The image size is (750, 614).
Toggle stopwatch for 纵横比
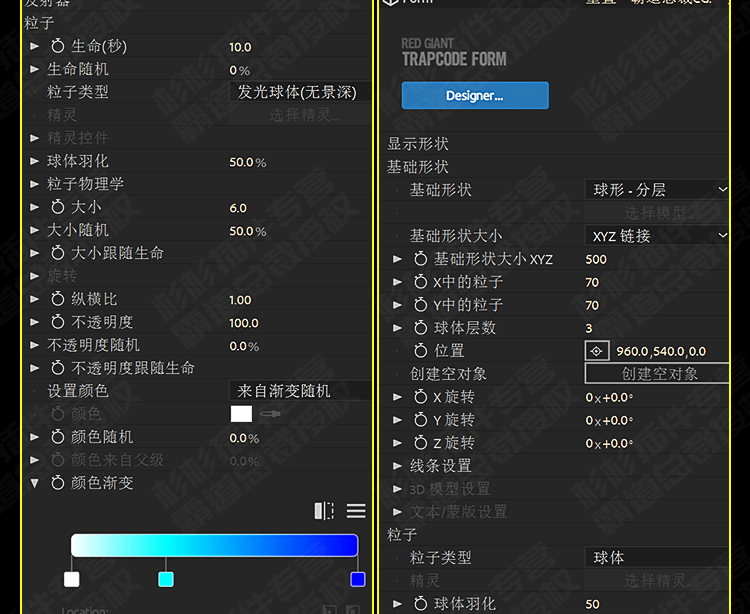point(58,299)
